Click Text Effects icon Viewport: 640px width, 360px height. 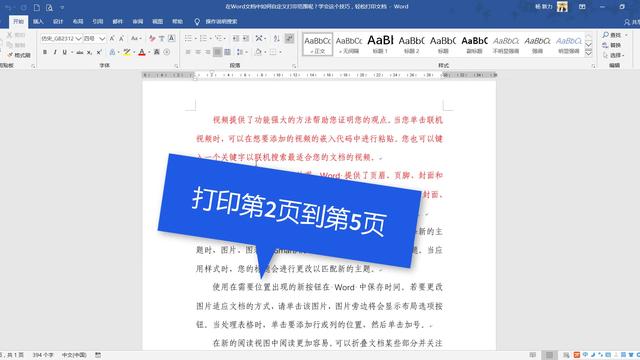tap(112, 52)
